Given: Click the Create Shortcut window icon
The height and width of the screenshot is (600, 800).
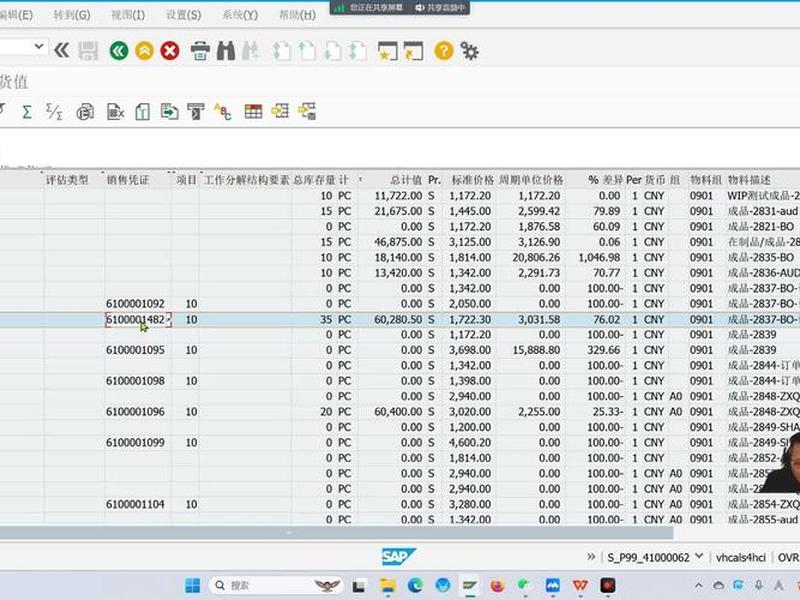Looking at the screenshot, I should click(414, 51).
